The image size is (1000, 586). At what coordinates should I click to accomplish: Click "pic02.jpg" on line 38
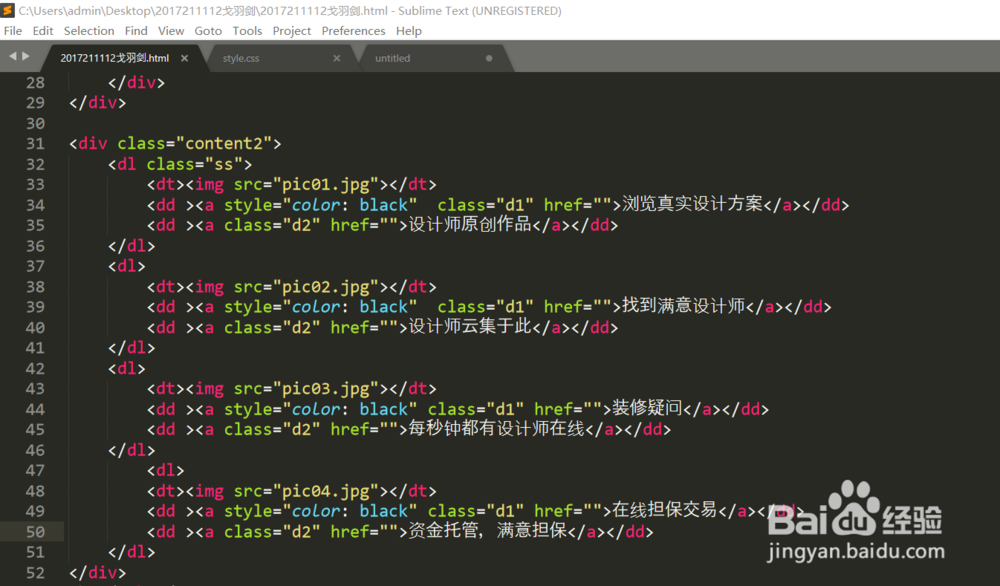326,286
